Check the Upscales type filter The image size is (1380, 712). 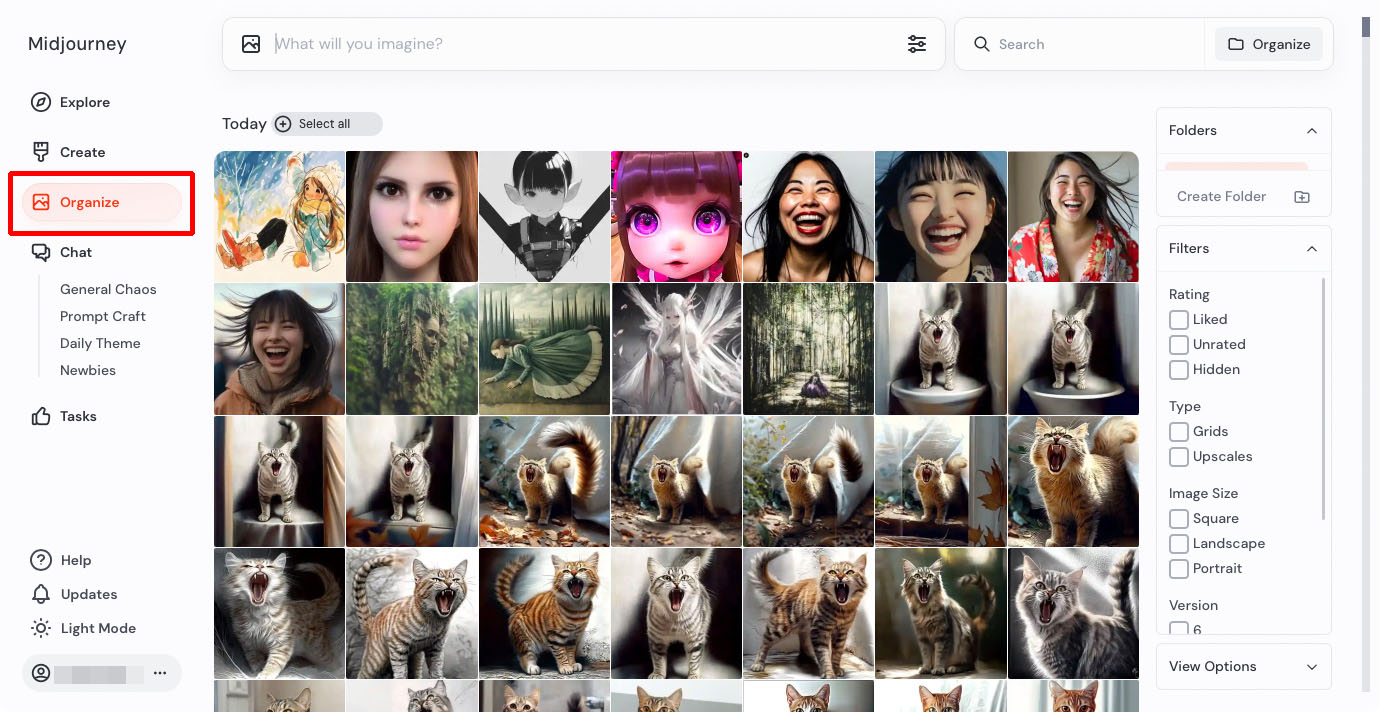click(1179, 456)
